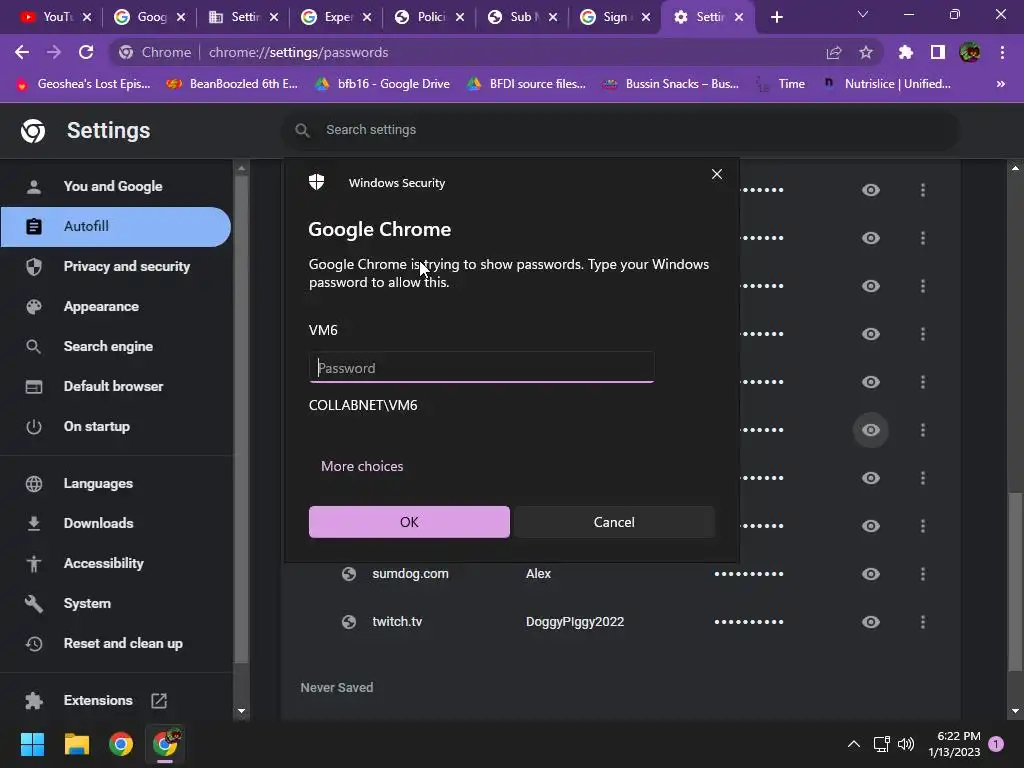Open the Windows Start menu
The height and width of the screenshot is (768, 1024).
click(32, 744)
